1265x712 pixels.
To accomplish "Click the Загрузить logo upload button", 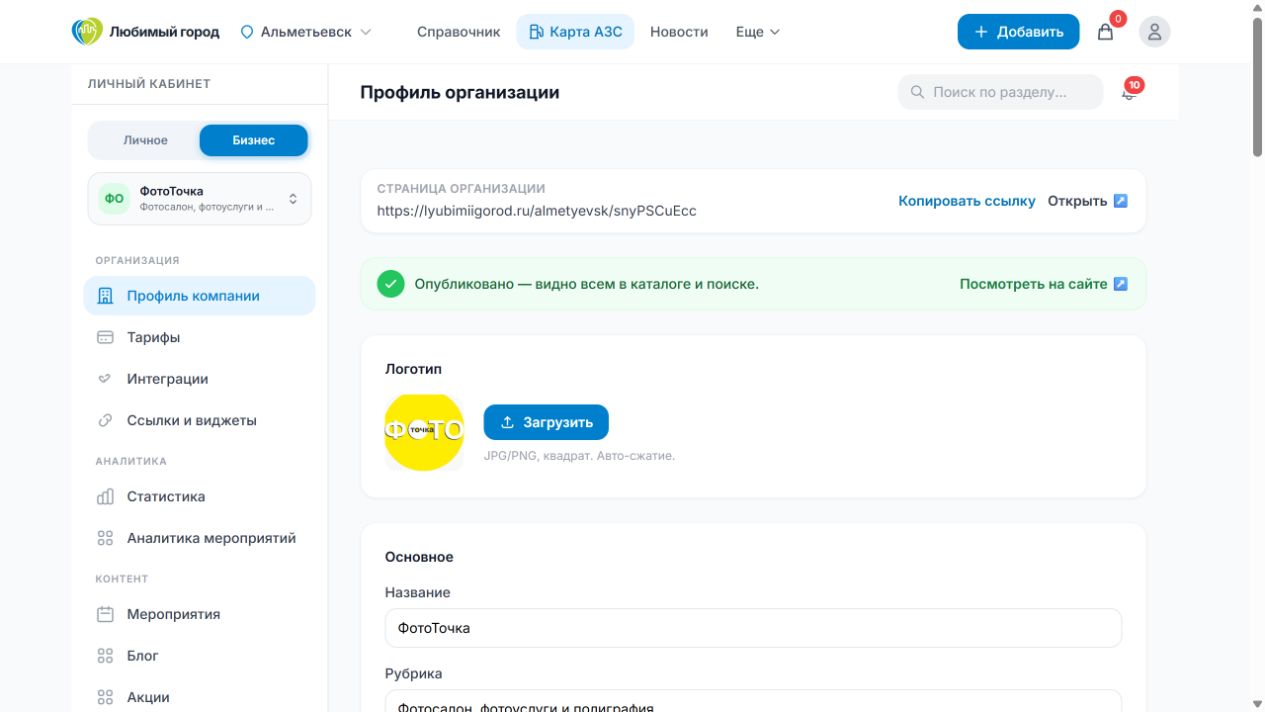I will click(x=546, y=422).
